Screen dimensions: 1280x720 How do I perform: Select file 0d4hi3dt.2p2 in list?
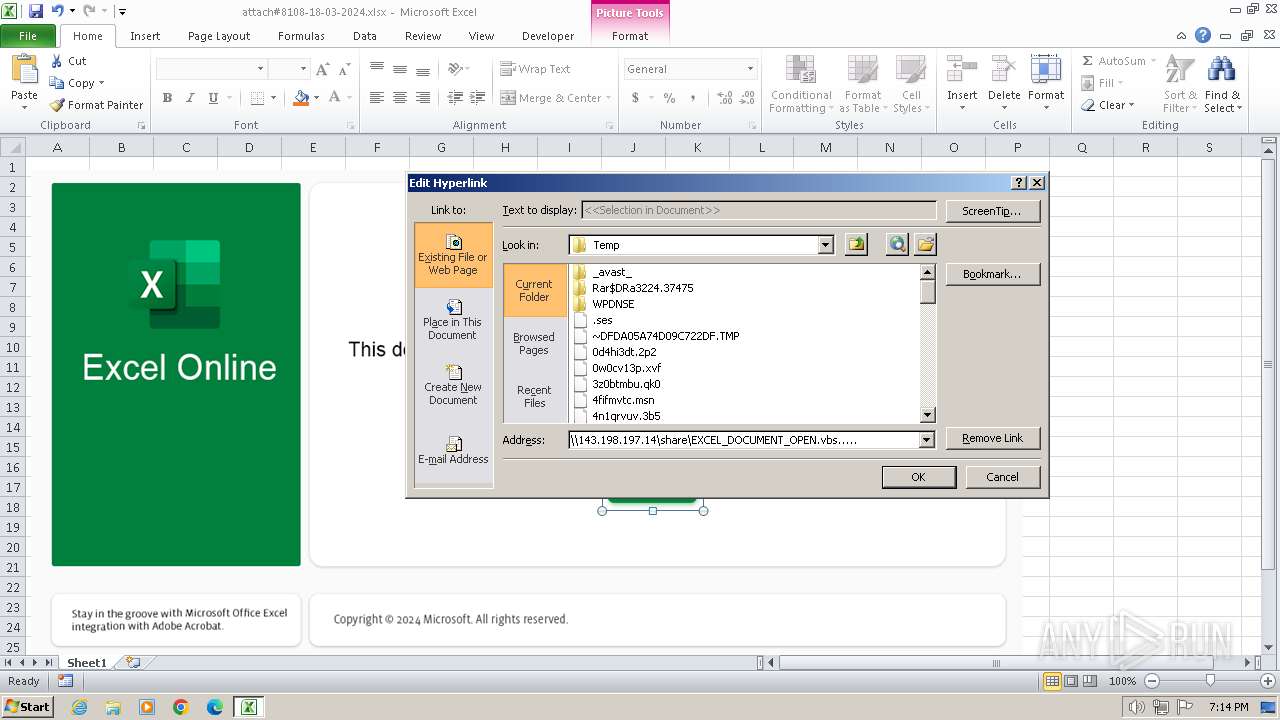626,352
